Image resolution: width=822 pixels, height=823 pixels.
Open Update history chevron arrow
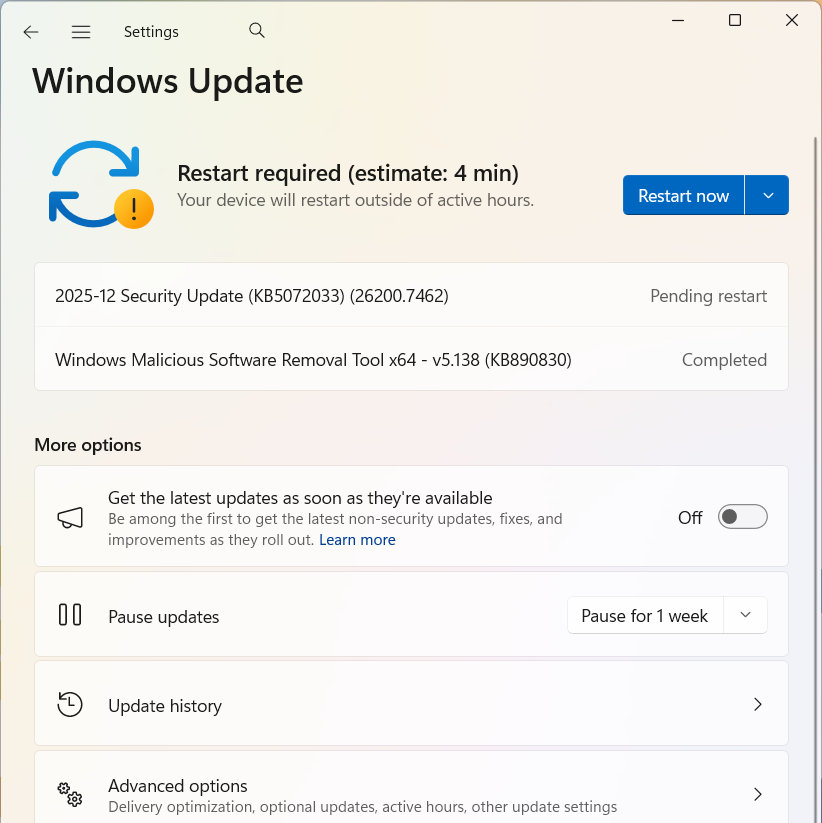point(757,704)
